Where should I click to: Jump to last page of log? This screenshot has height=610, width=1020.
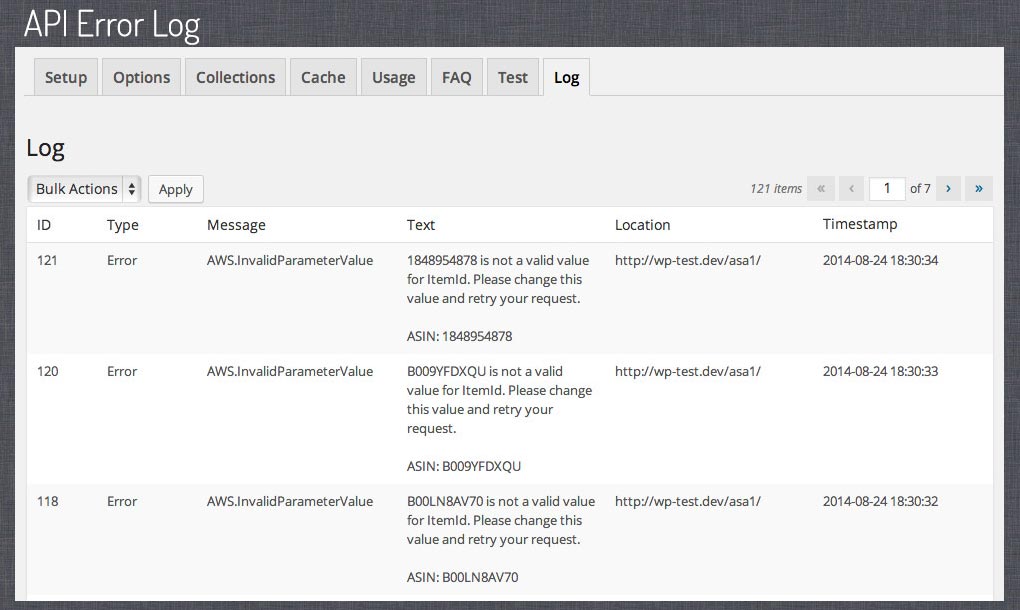click(978, 189)
